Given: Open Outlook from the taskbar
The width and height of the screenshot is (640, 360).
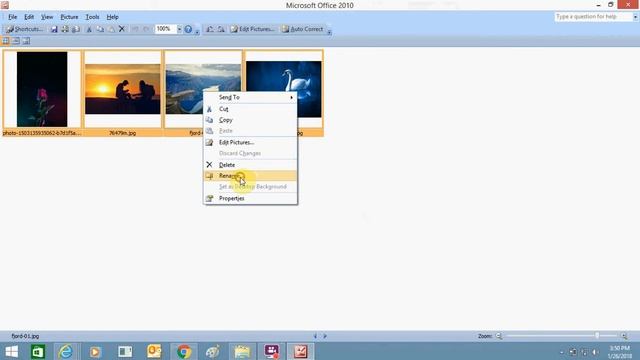Looking at the screenshot, I should [x=154, y=351].
